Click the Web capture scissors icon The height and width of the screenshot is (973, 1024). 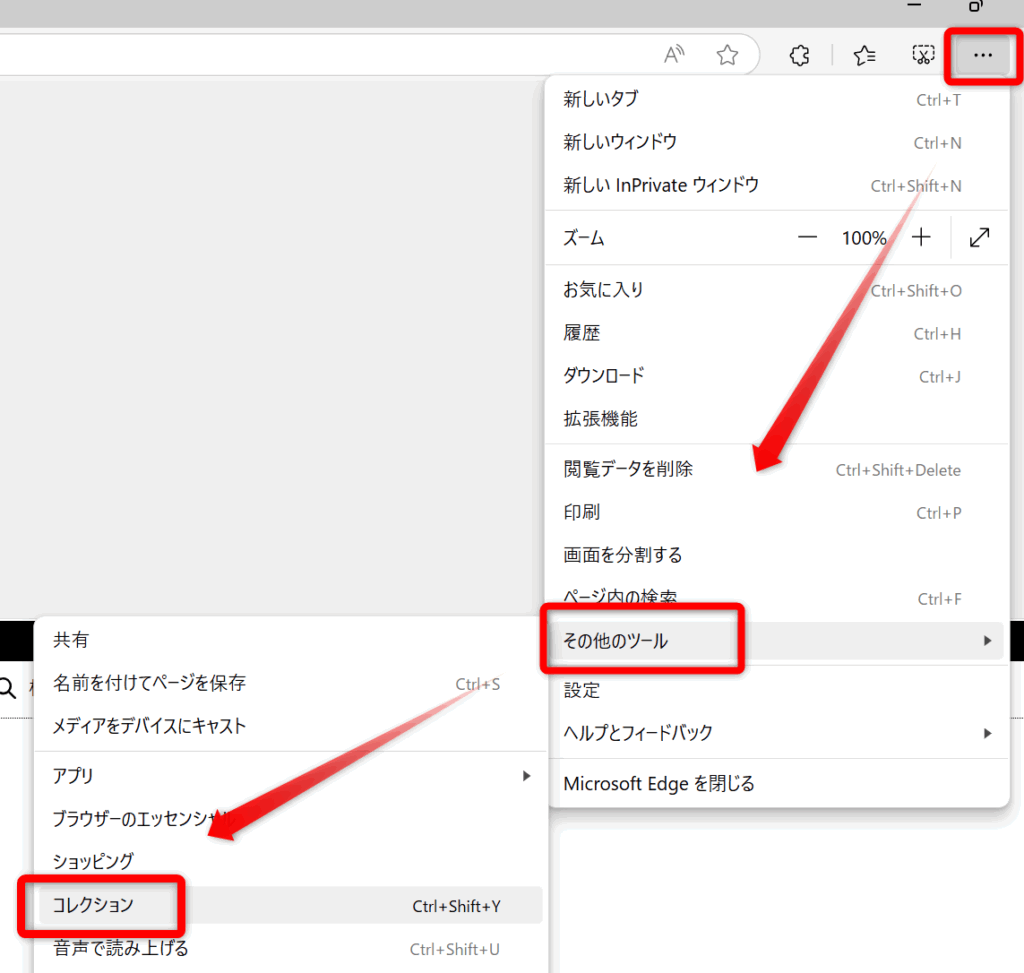pos(923,55)
